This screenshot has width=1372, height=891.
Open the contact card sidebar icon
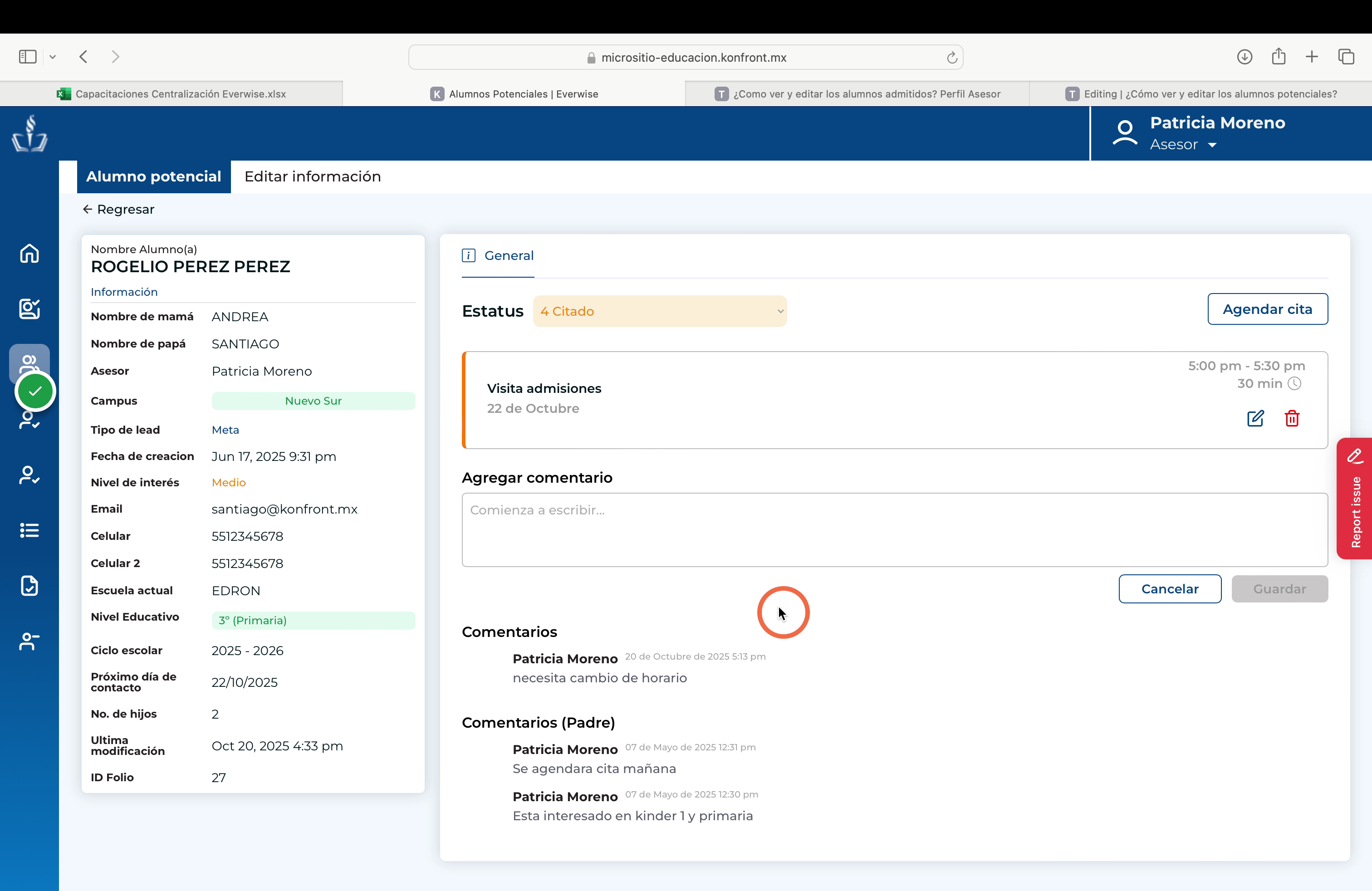(x=29, y=308)
